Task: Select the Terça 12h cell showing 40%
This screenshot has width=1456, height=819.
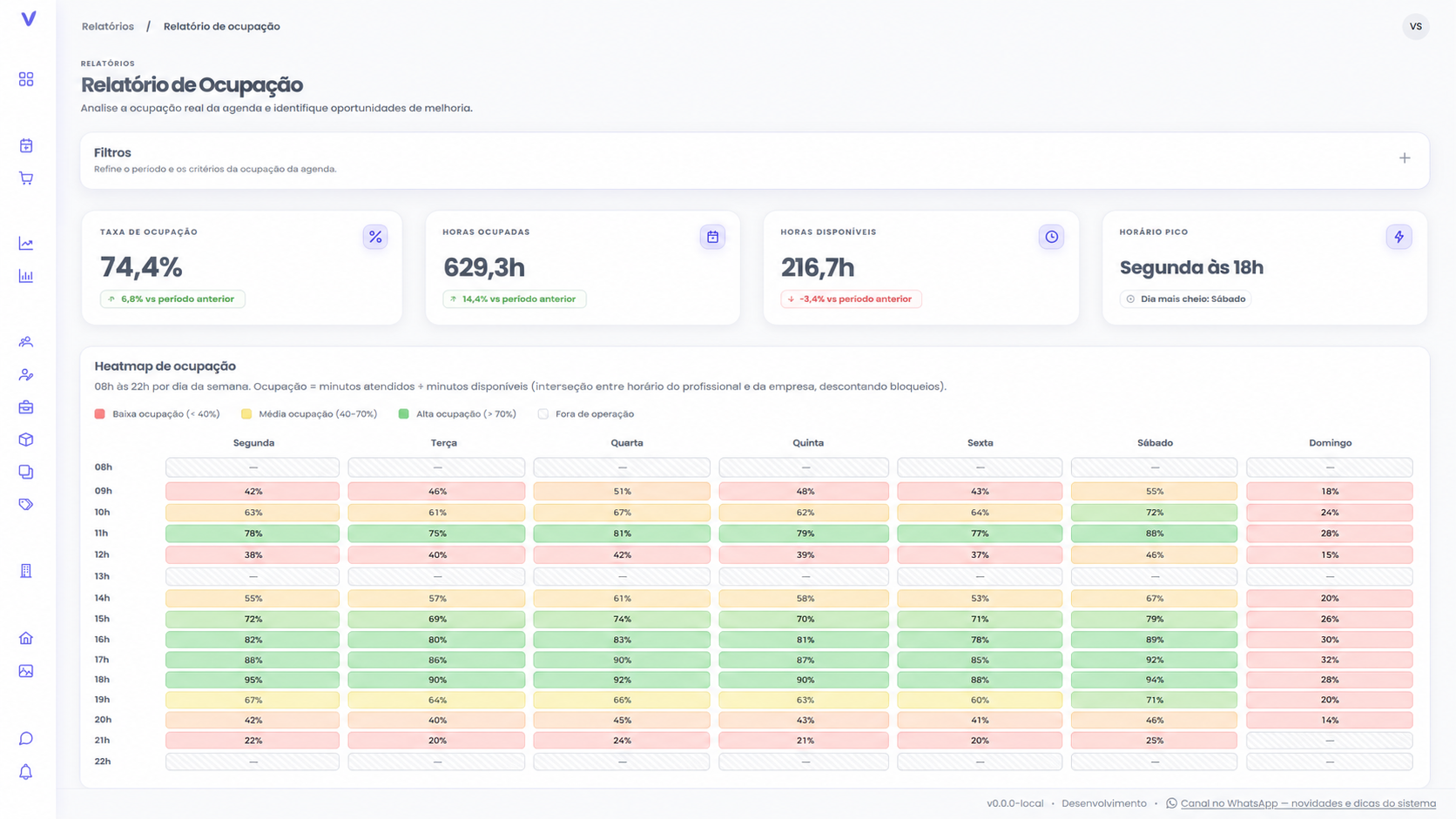Action: click(436, 554)
